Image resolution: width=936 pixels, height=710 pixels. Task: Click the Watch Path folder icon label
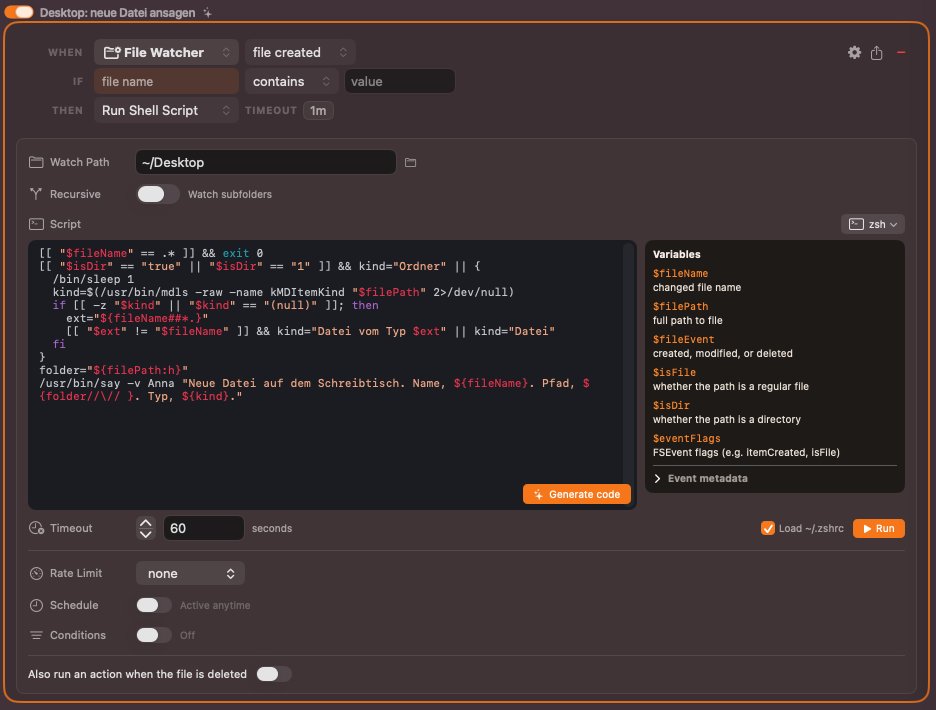pos(36,162)
